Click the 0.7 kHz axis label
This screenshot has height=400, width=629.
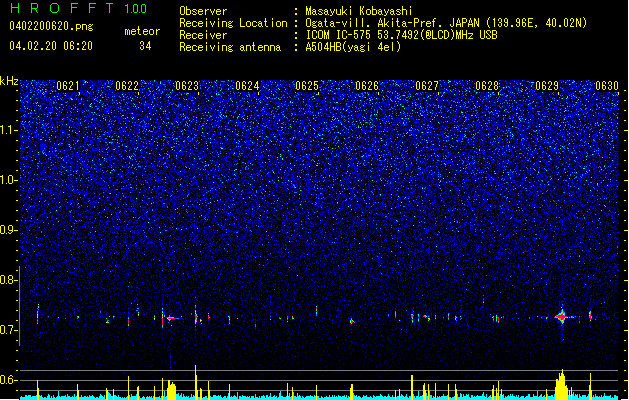pos(9,330)
